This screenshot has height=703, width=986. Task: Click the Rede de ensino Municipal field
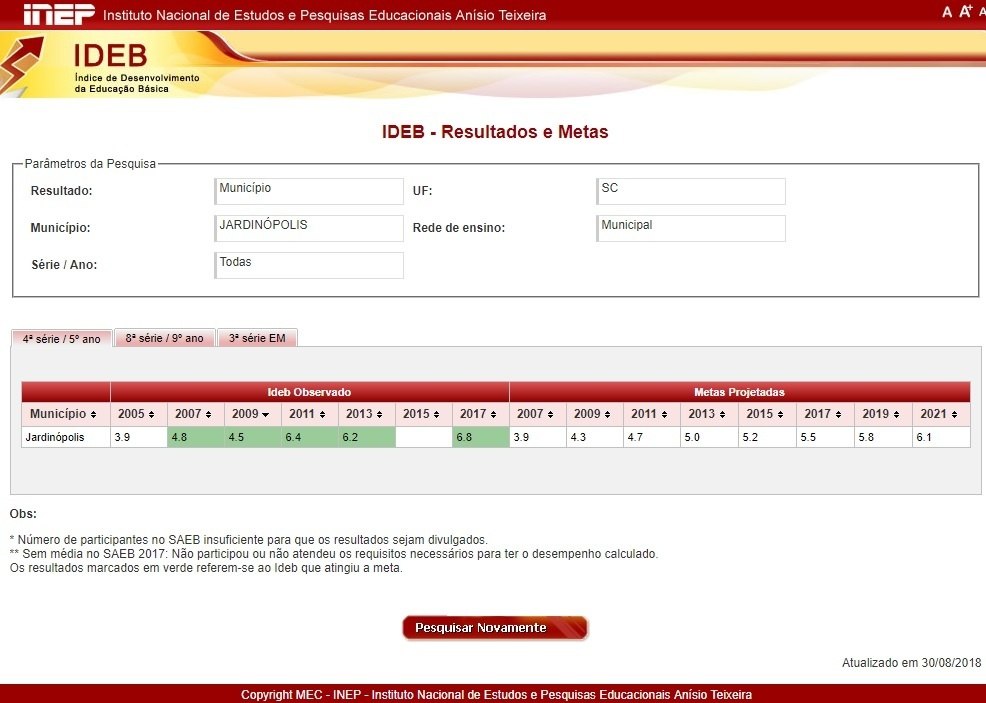coord(690,228)
